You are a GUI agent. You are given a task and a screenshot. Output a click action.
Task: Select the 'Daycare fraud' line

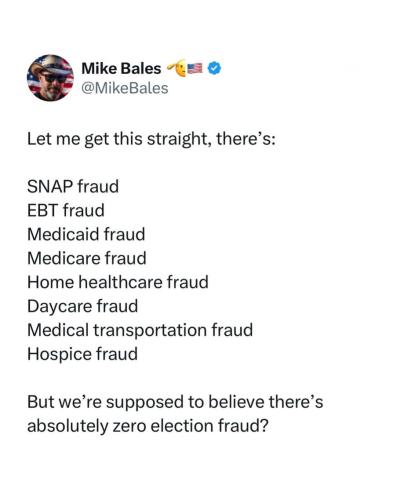tap(82, 306)
